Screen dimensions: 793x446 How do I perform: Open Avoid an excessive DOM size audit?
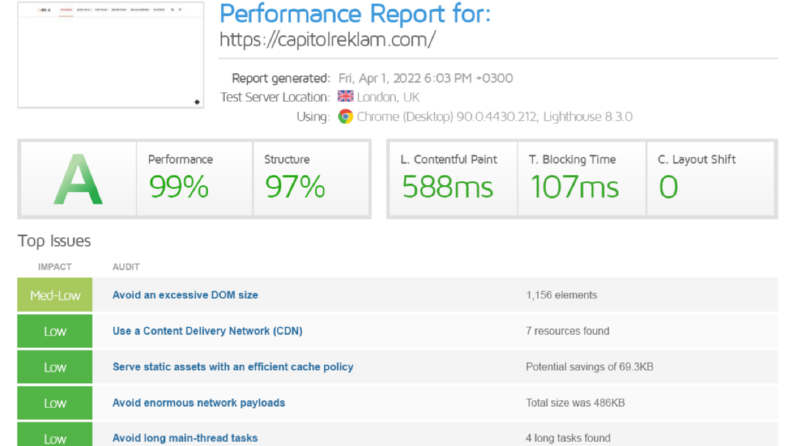tap(185, 295)
